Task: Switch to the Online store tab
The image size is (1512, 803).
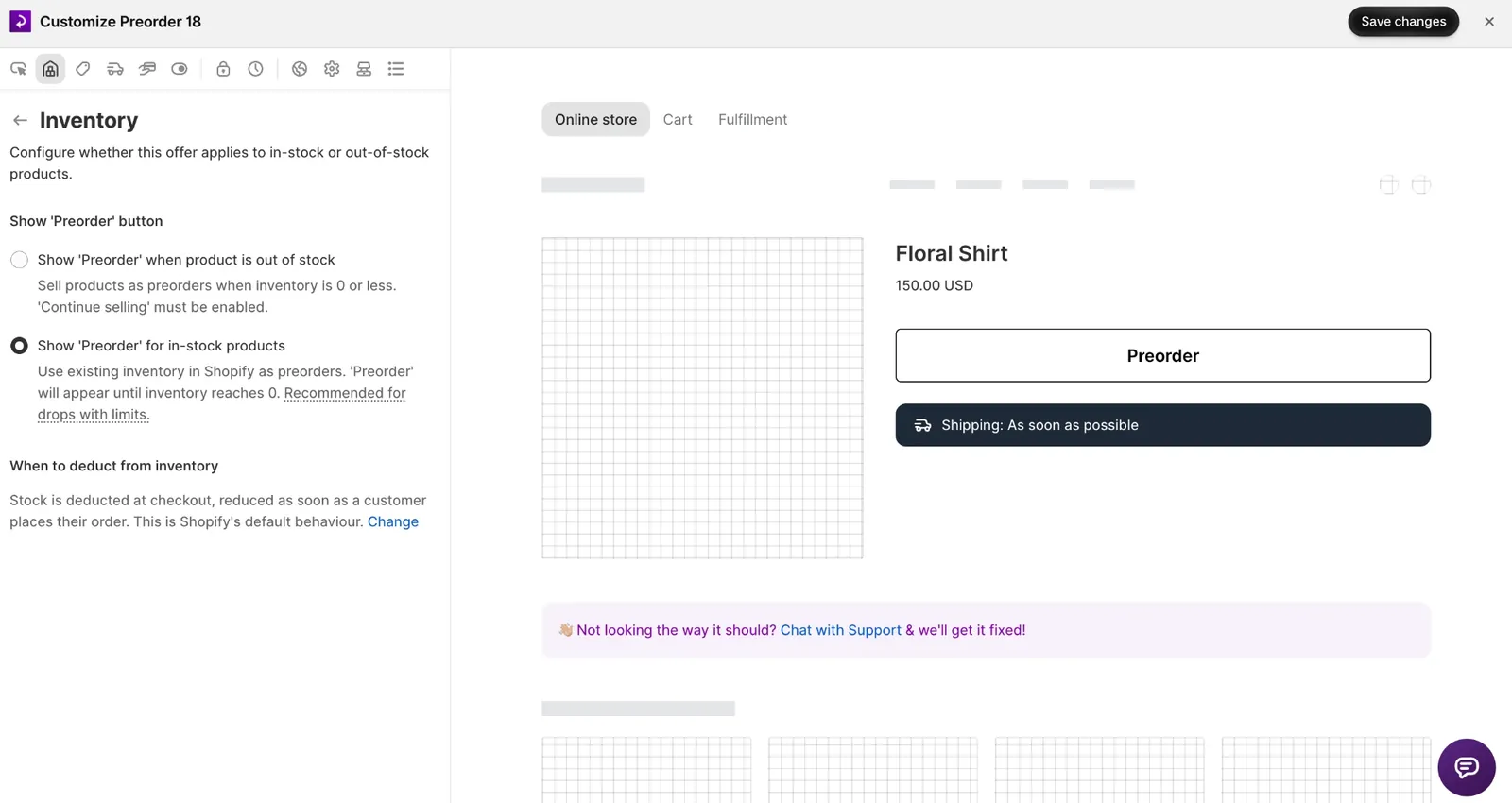Action: coord(595,120)
